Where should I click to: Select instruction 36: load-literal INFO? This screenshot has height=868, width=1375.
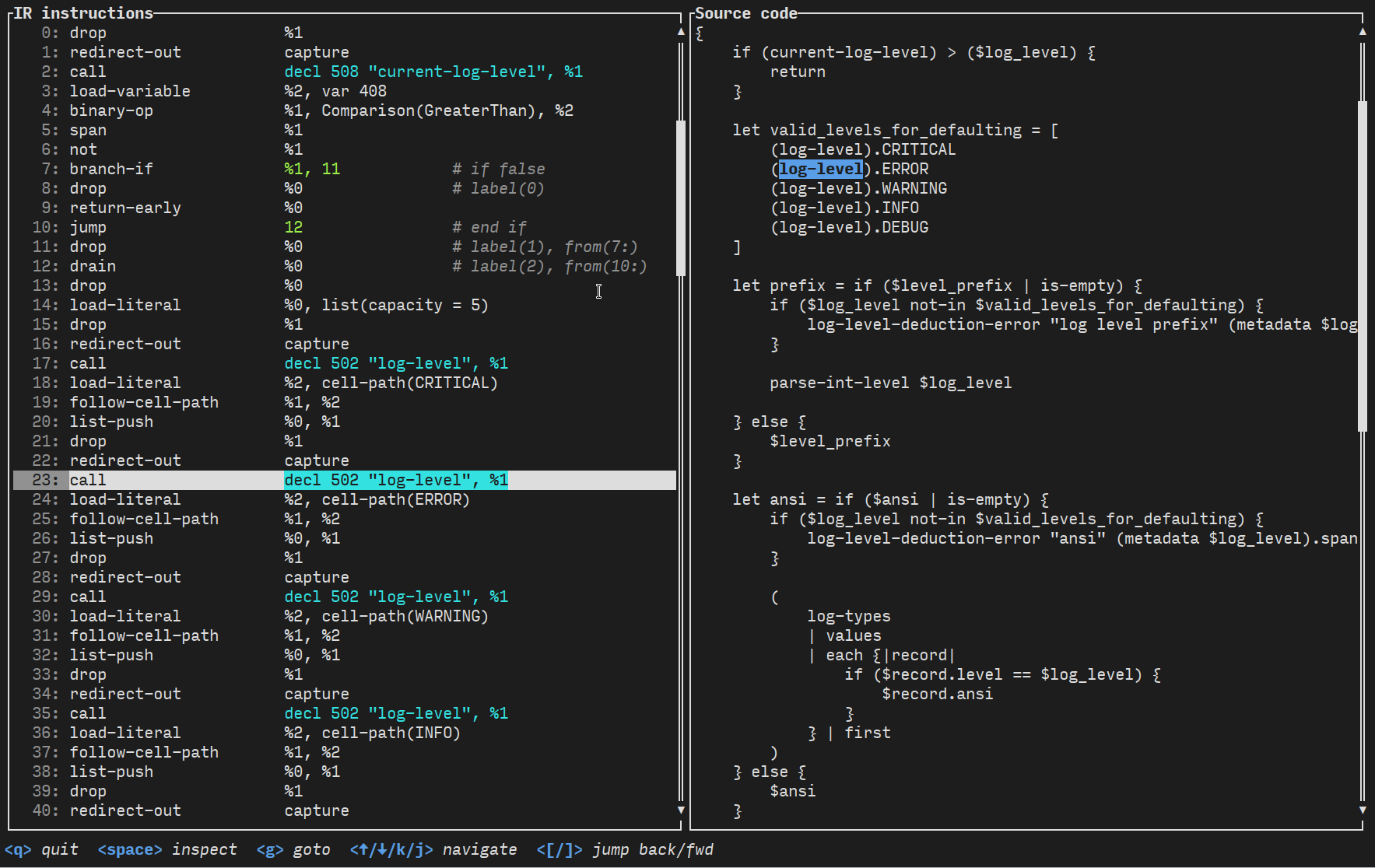(345, 733)
